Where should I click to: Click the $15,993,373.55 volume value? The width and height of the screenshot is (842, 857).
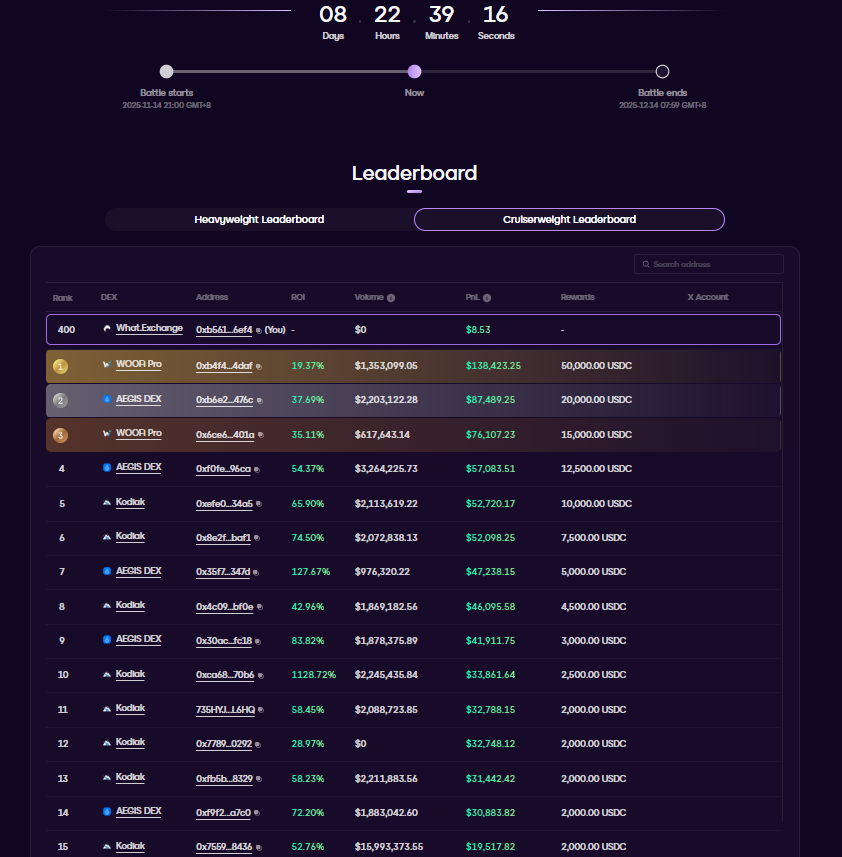pyautogui.click(x=389, y=847)
